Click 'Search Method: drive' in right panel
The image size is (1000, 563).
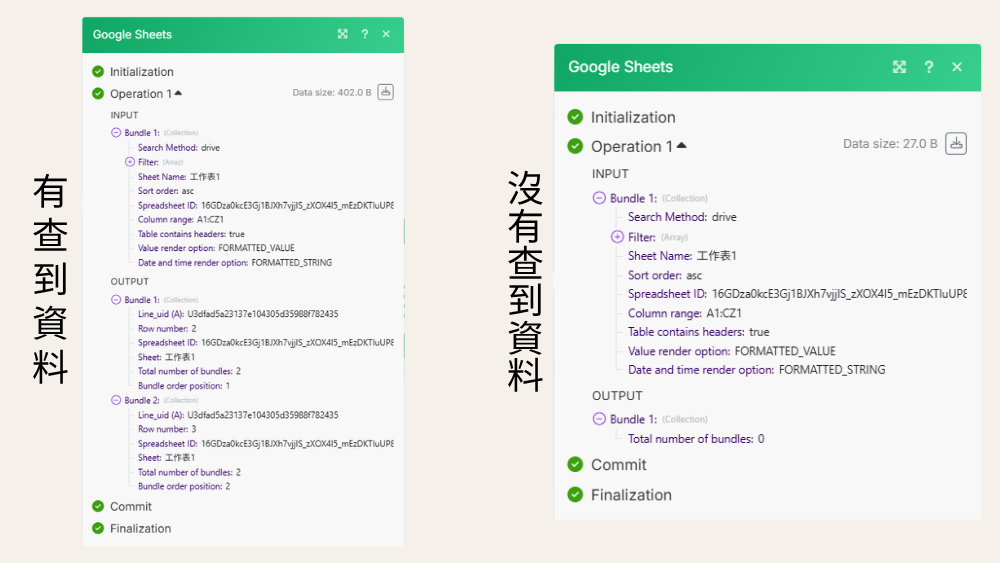point(682,217)
